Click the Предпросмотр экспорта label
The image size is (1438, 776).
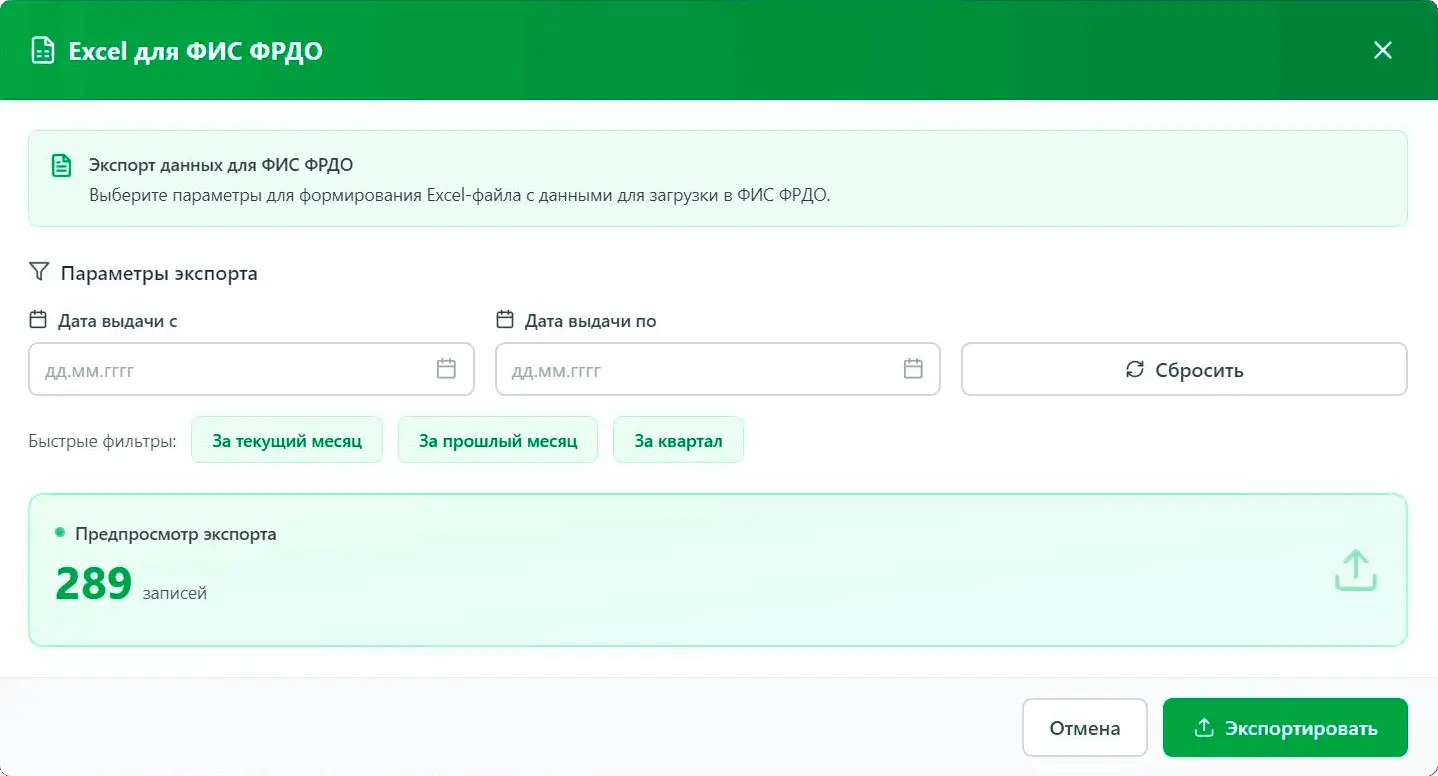point(176,534)
